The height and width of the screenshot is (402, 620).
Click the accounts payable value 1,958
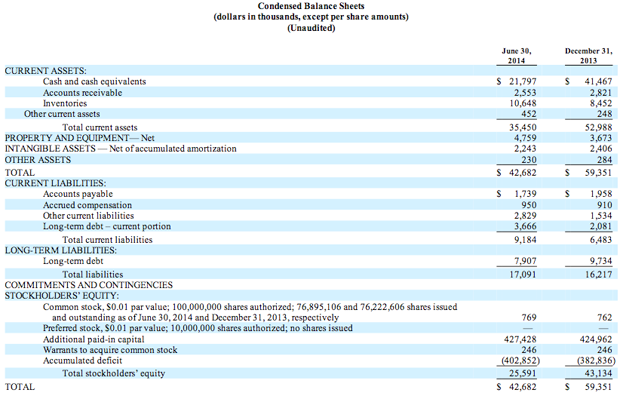(x=601, y=194)
